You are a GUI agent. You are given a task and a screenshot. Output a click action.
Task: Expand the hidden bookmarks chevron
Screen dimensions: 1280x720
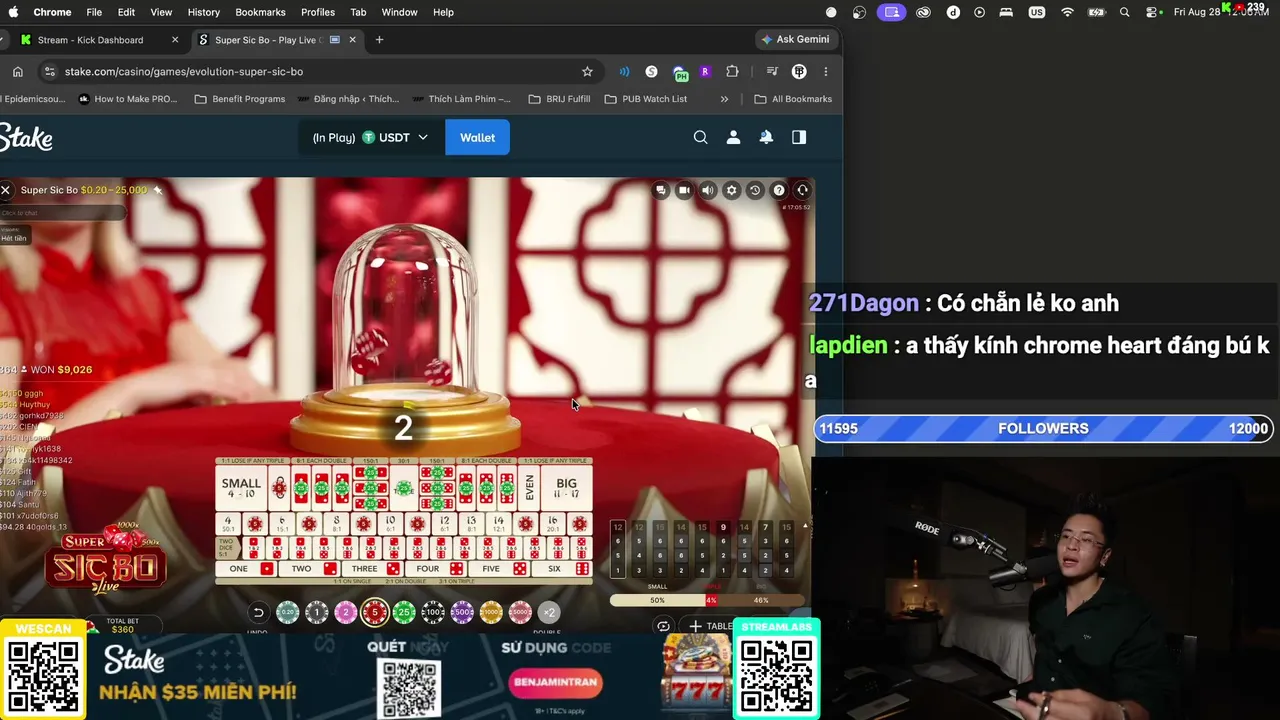[x=724, y=99]
